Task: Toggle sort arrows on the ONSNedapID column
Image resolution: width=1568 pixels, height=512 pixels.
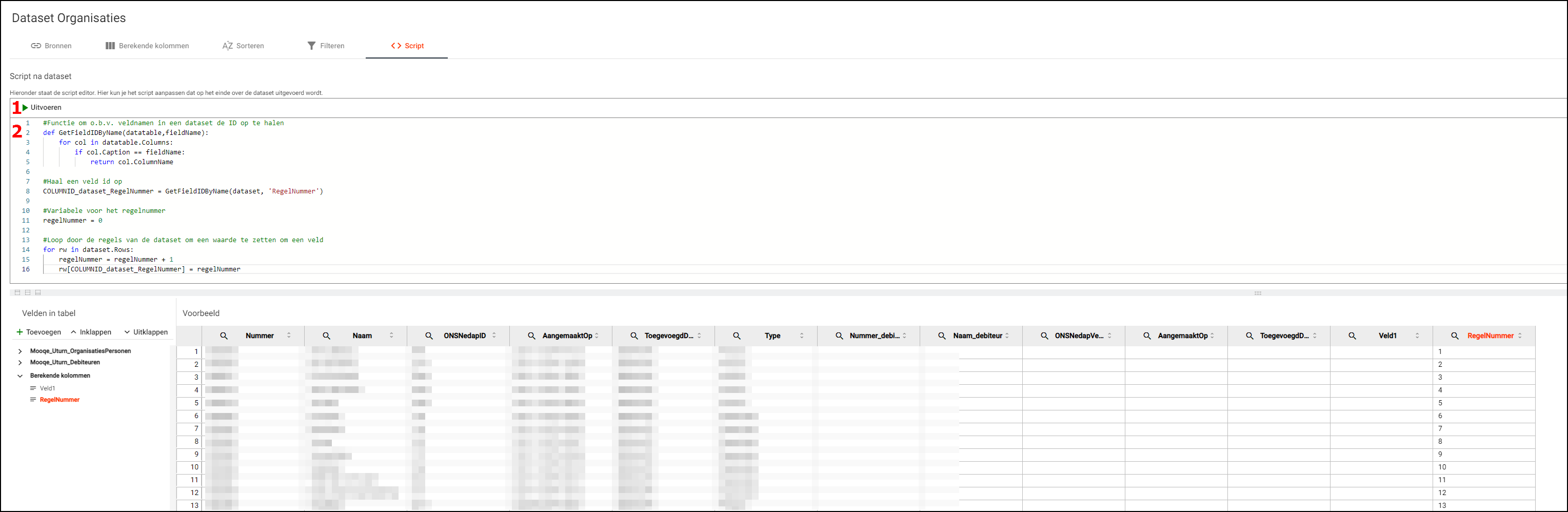Action: point(494,336)
